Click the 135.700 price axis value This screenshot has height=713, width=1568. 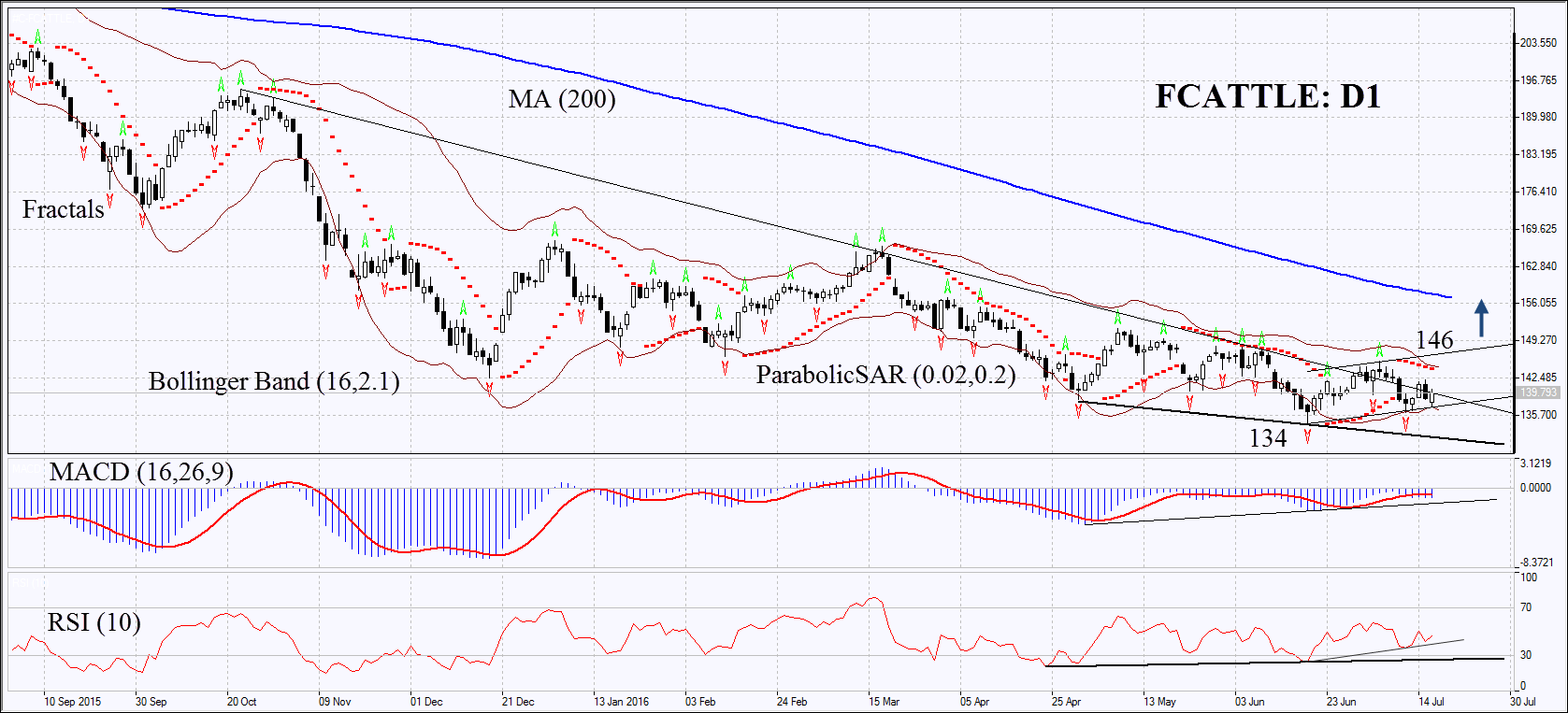[1539, 415]
